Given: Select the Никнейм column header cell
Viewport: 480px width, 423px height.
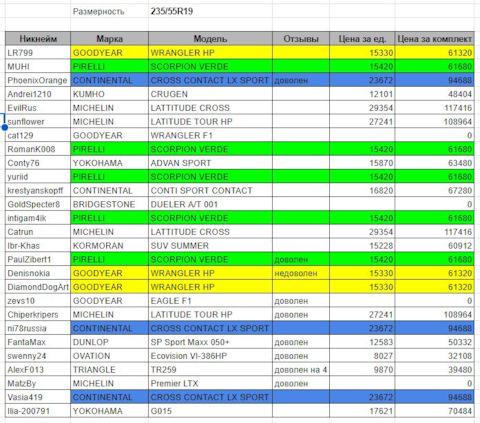Looking at the screenshot, I should 38,39.
